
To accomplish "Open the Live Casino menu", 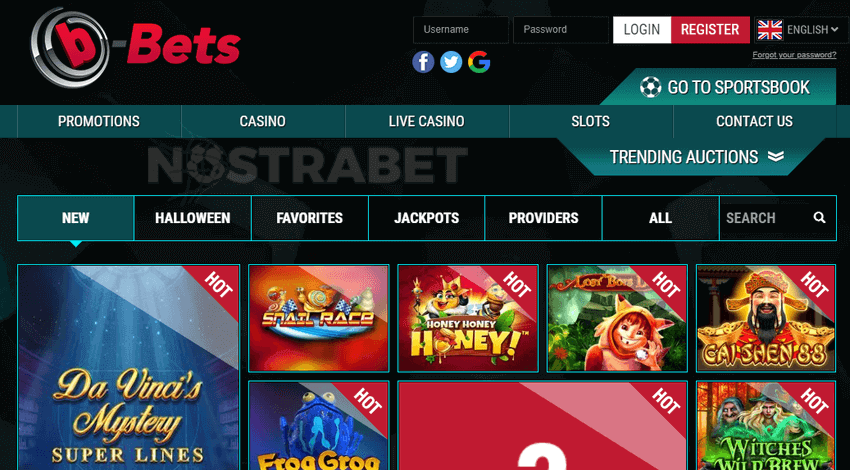I will (427, 121).
